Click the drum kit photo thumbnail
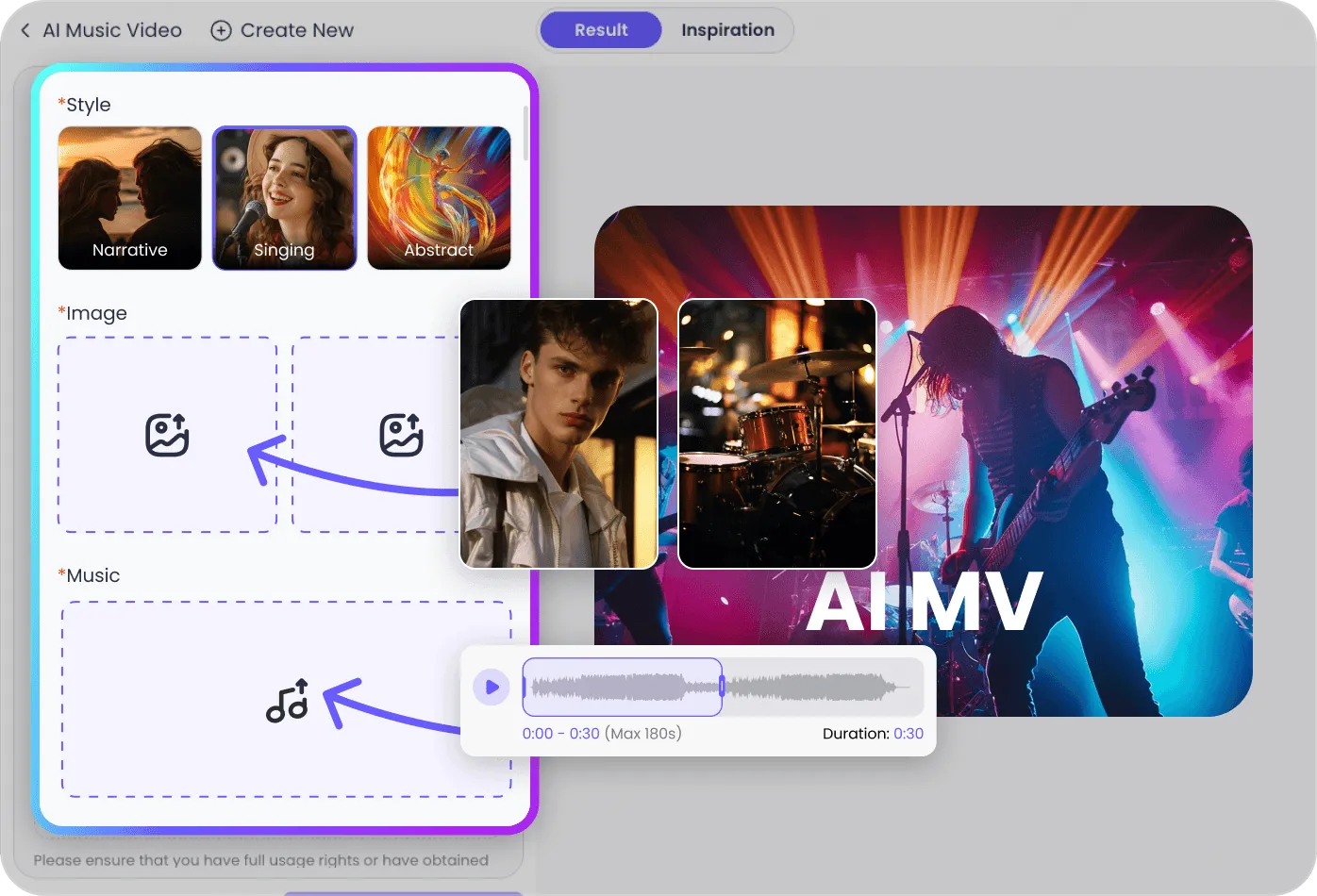This screenshot has width=1317, height=896. [x=777, y=433]
